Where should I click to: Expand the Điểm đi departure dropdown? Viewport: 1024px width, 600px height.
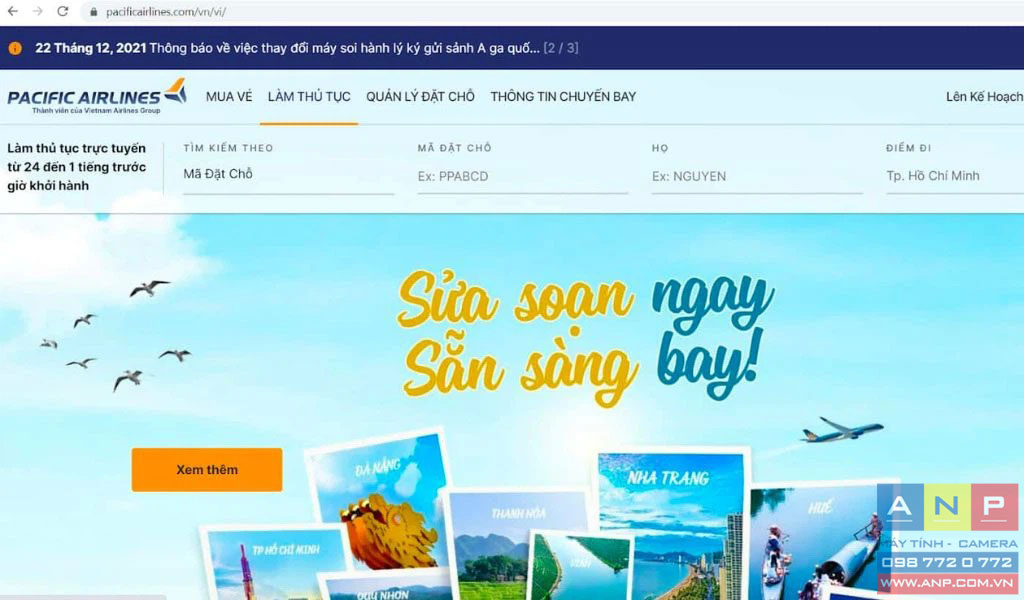[x=955, y=176]
